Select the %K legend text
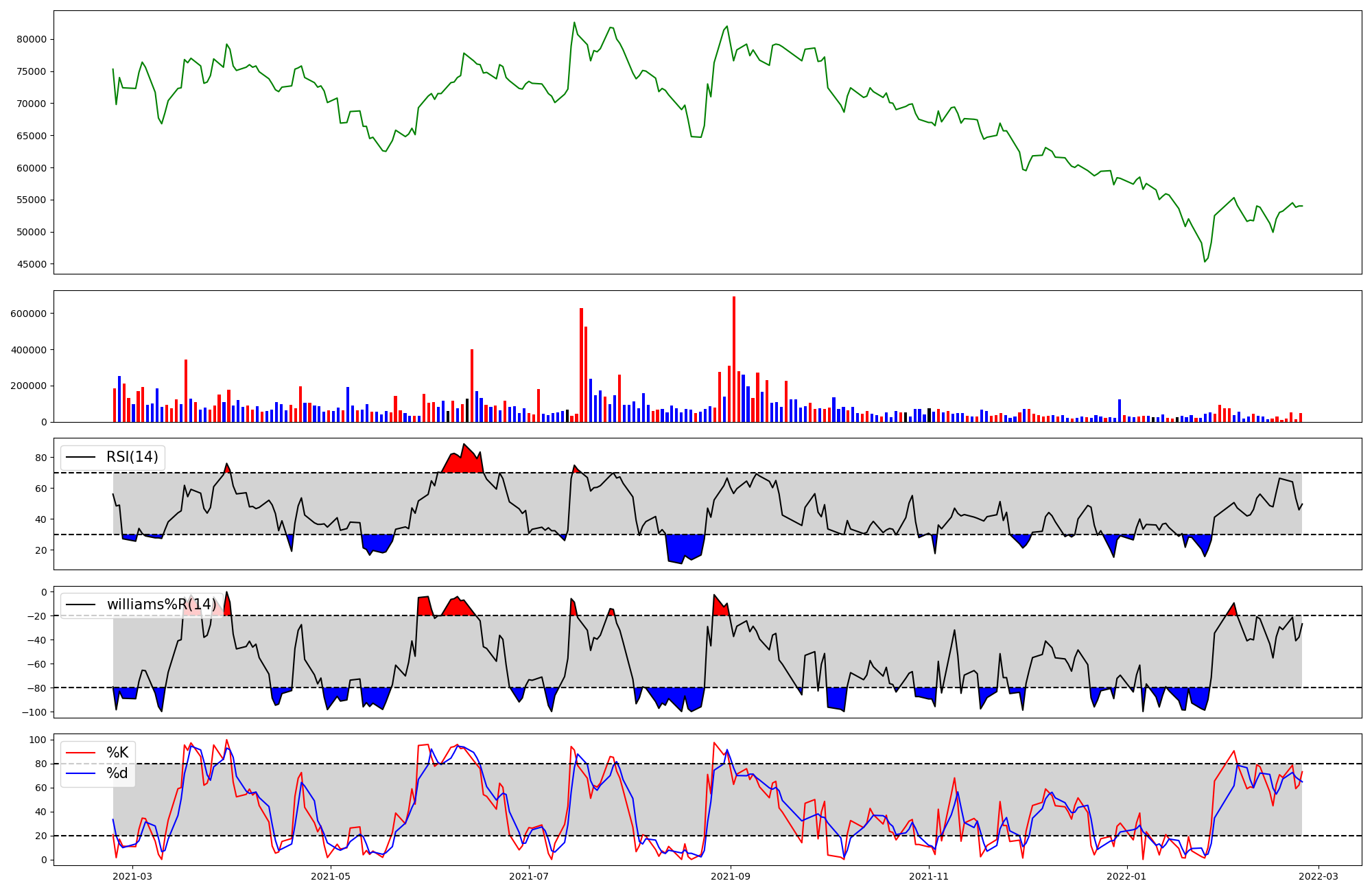Viewport: 1372px width, 892px height. click(117, 753)
